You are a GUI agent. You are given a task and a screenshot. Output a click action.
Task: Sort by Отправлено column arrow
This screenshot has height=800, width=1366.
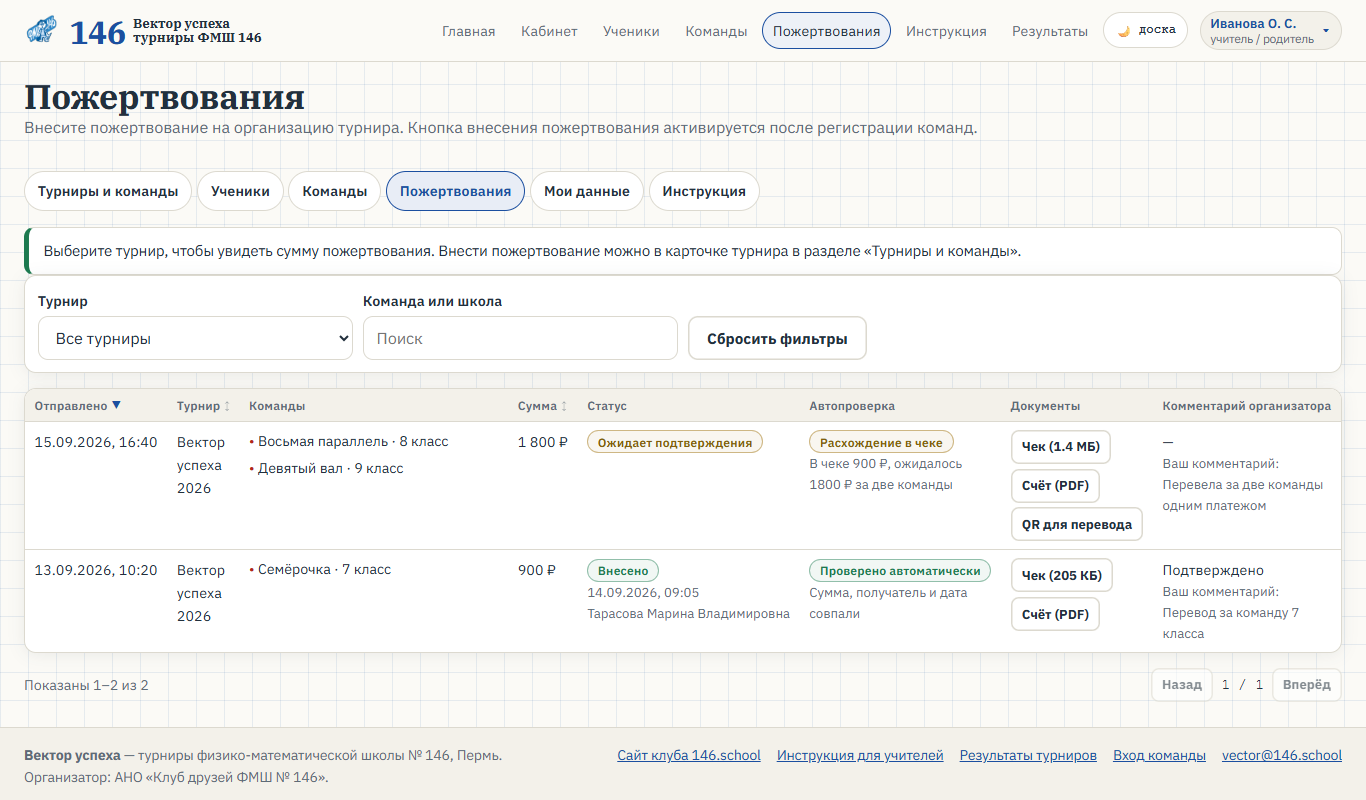click(116, 405)
